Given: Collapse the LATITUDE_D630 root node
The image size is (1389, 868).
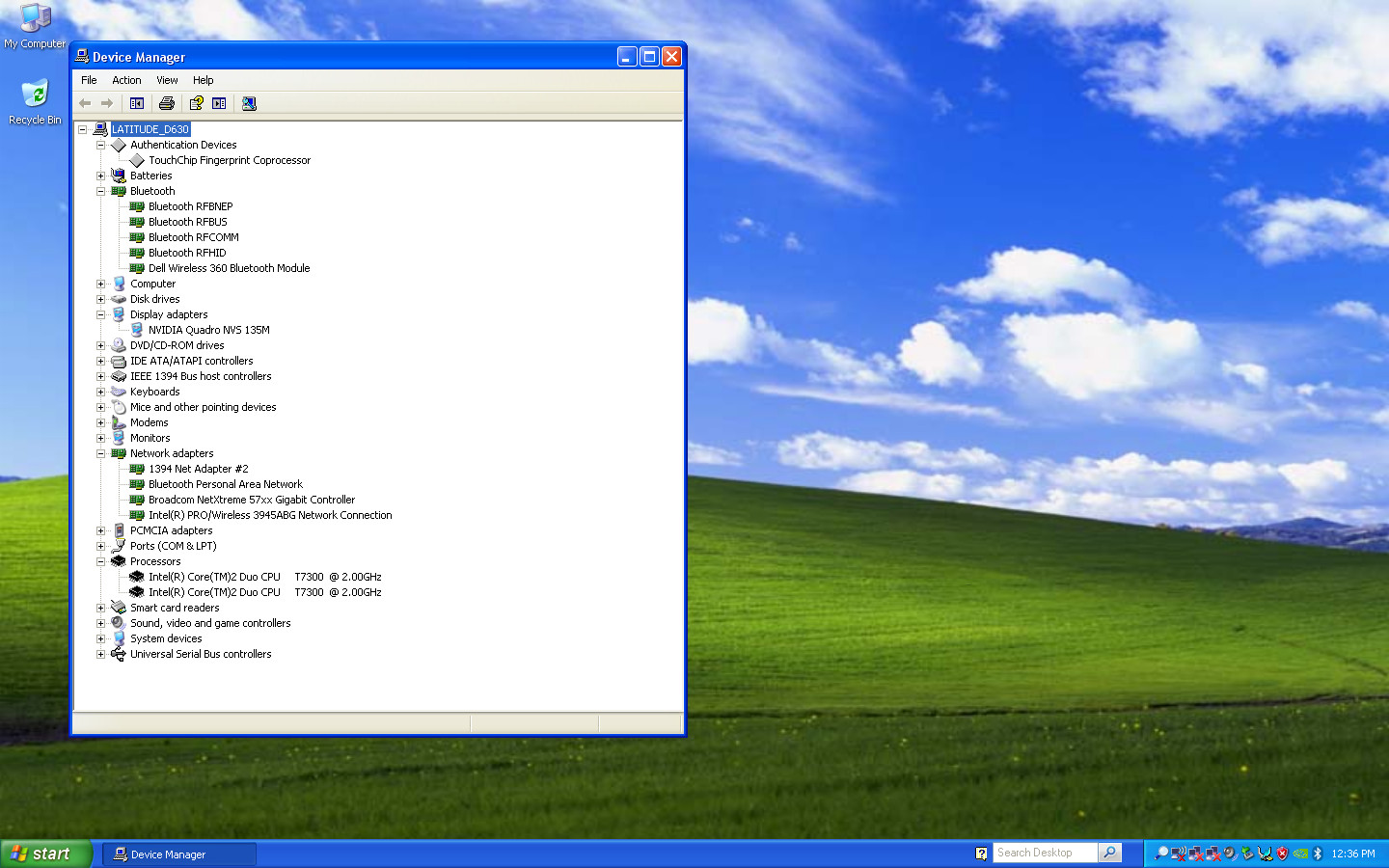Looking at the screenshot, I should coord(82,129).
